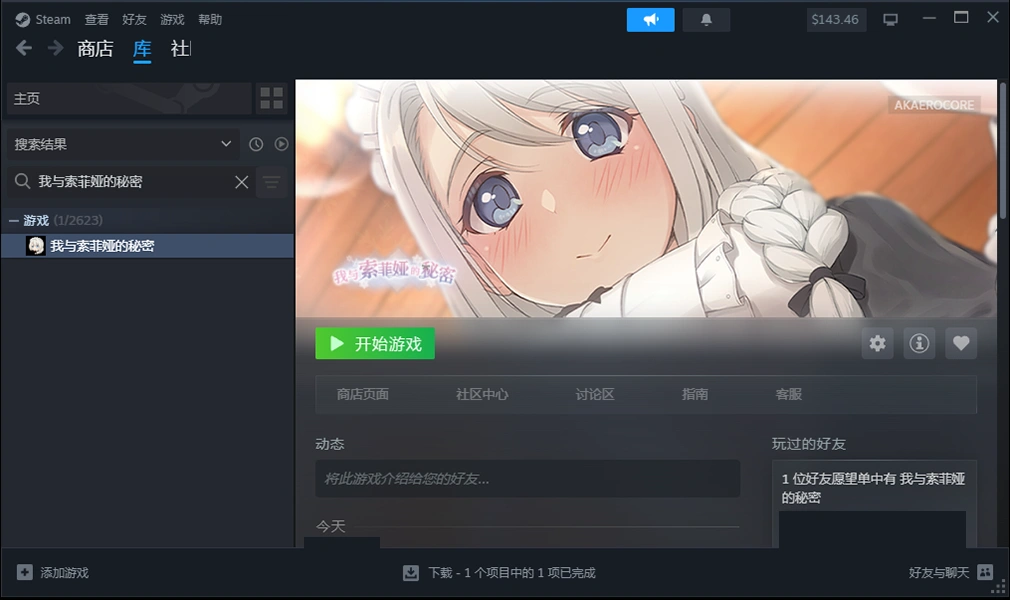
Task: Switch to the 库 tab
Action: point(142,49)
